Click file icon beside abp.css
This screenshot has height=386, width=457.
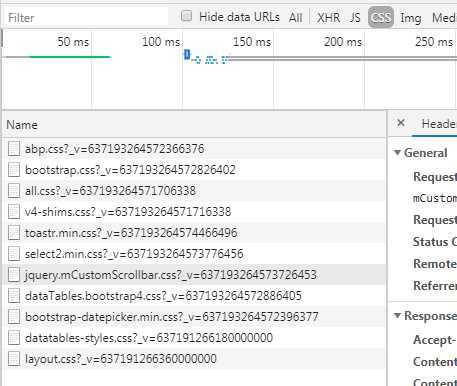(x=14, y=149)
